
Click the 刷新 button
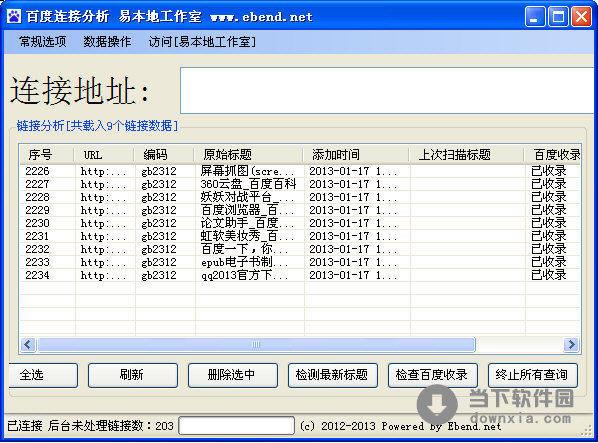(x=133, y=375)
